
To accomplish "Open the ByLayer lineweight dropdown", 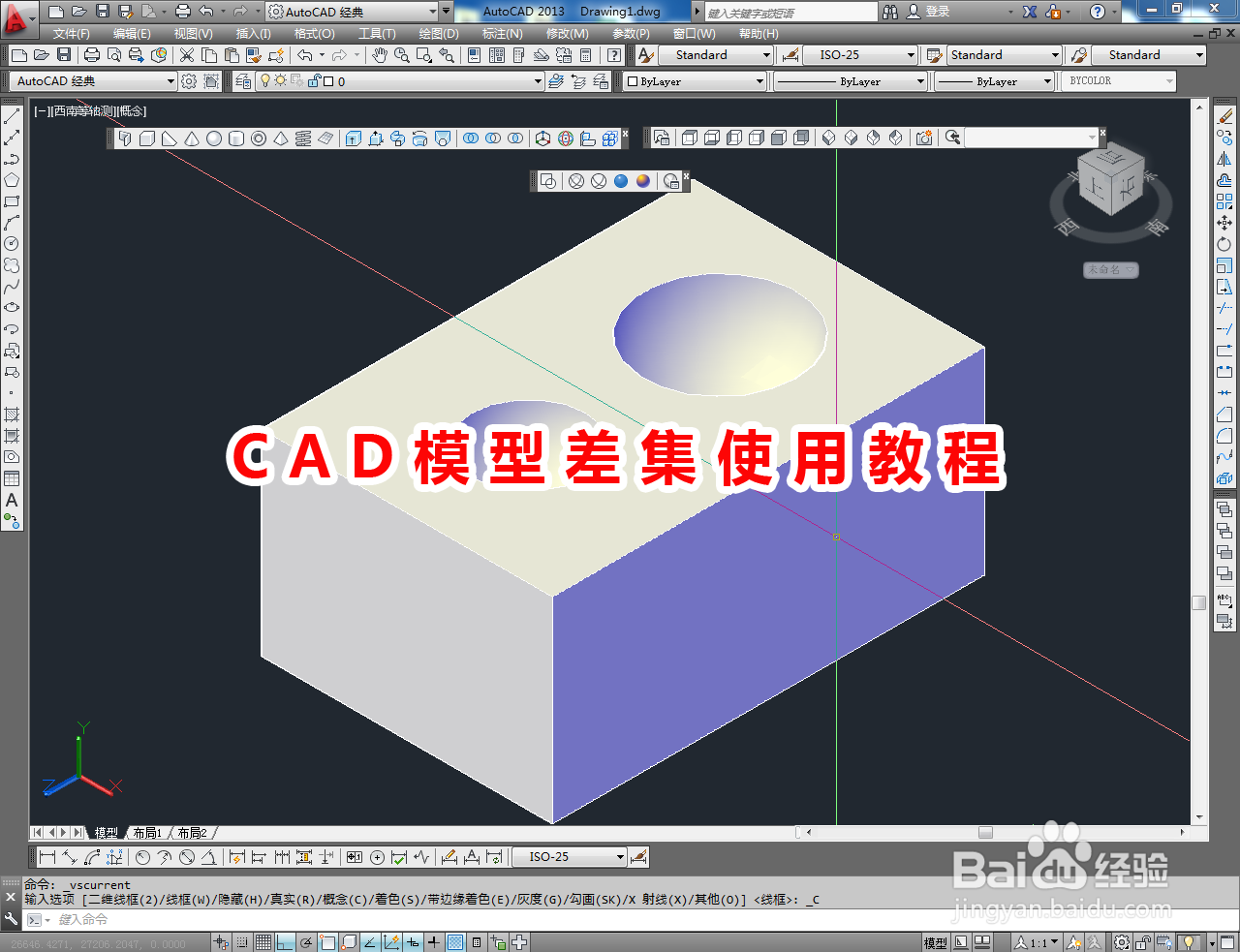I will tap(994, 81).
